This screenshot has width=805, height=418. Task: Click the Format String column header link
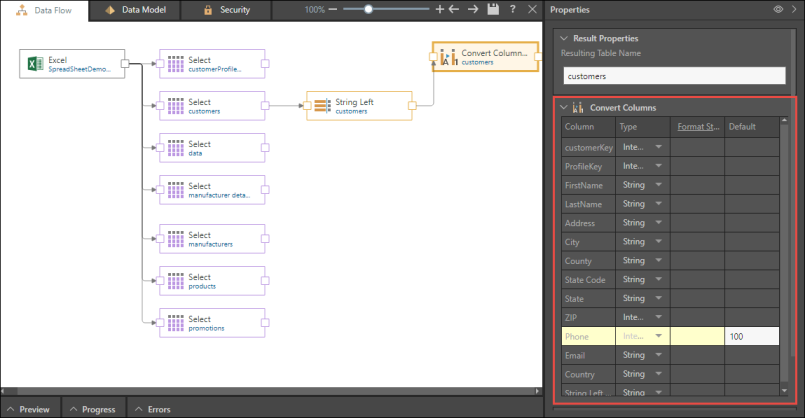[x=698, y=127]
